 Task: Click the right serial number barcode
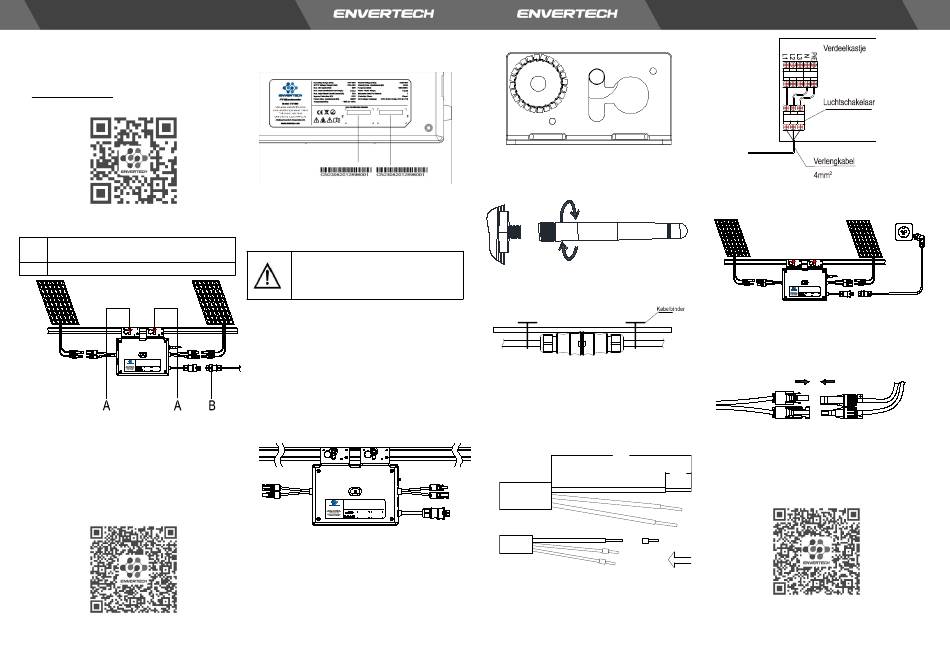(402, 172)
